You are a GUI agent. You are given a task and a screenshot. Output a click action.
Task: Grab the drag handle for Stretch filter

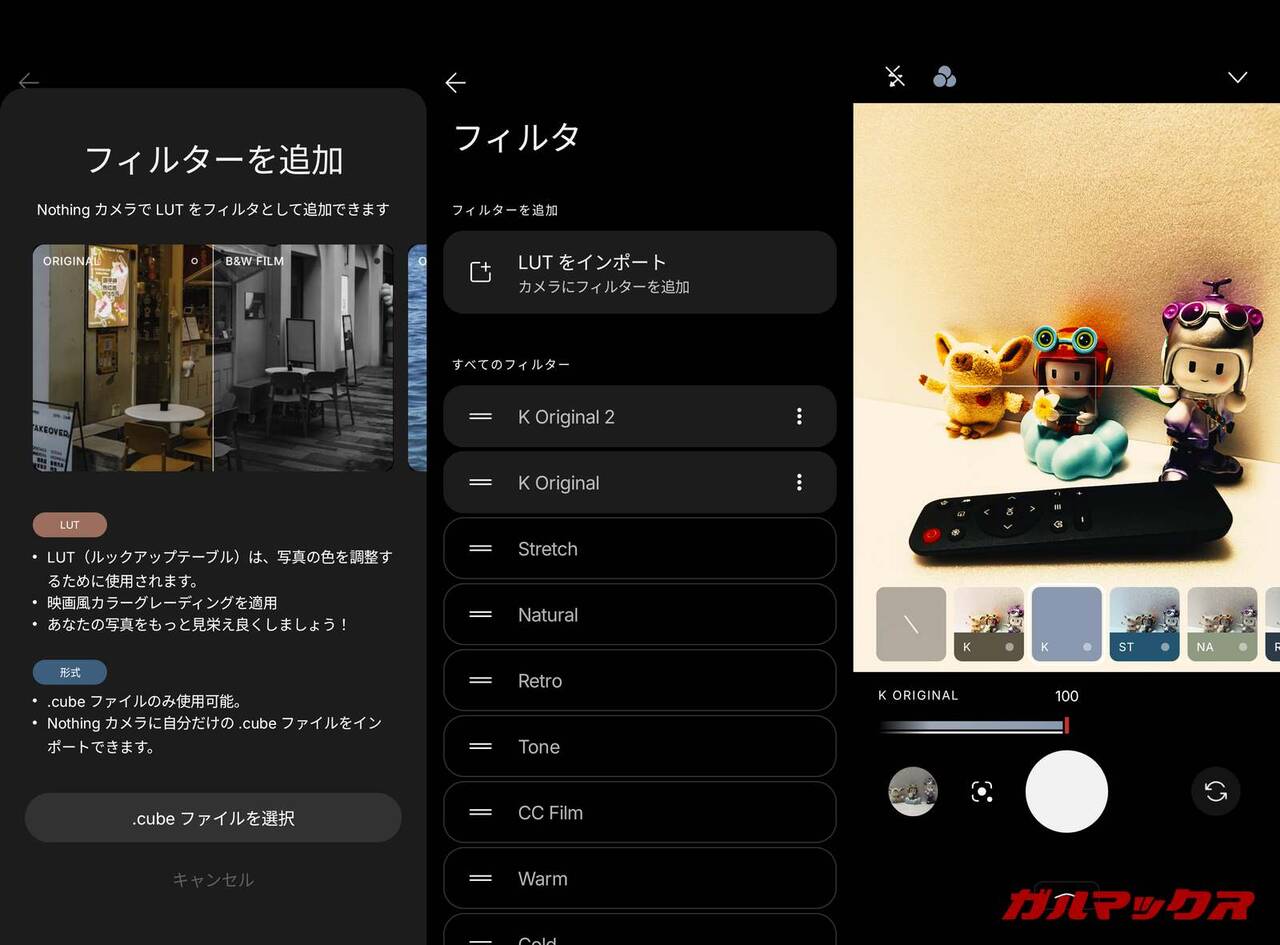click(x=481, y=549)
